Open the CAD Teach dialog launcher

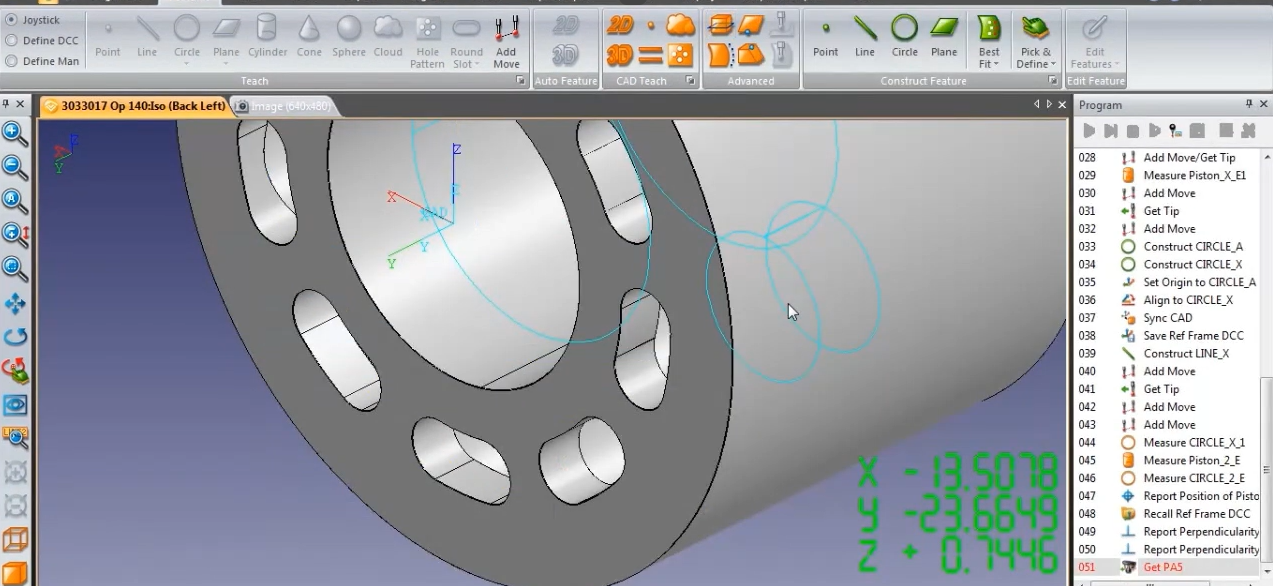click(x=689, y=81)
